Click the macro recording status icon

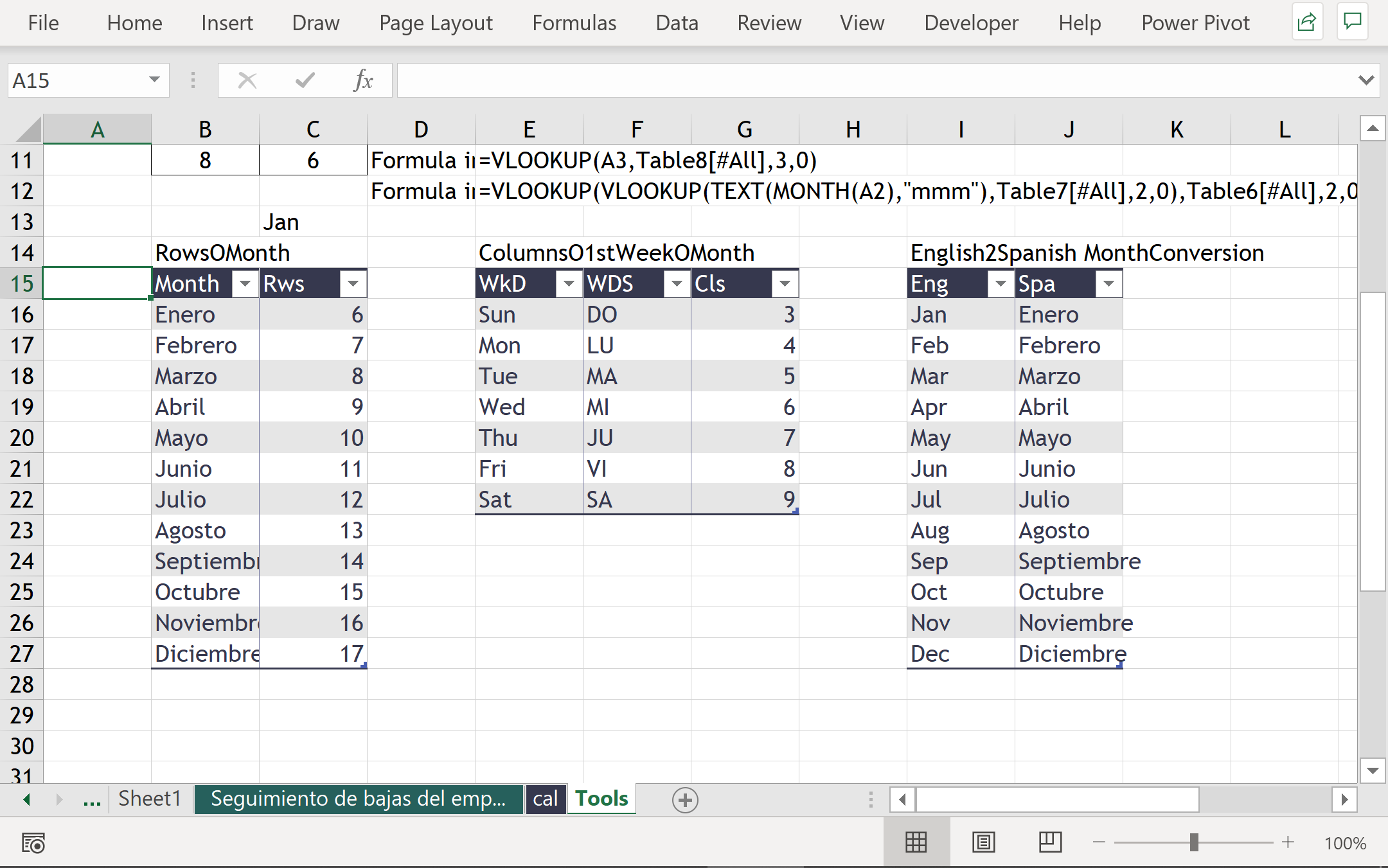tap(33, 842)
